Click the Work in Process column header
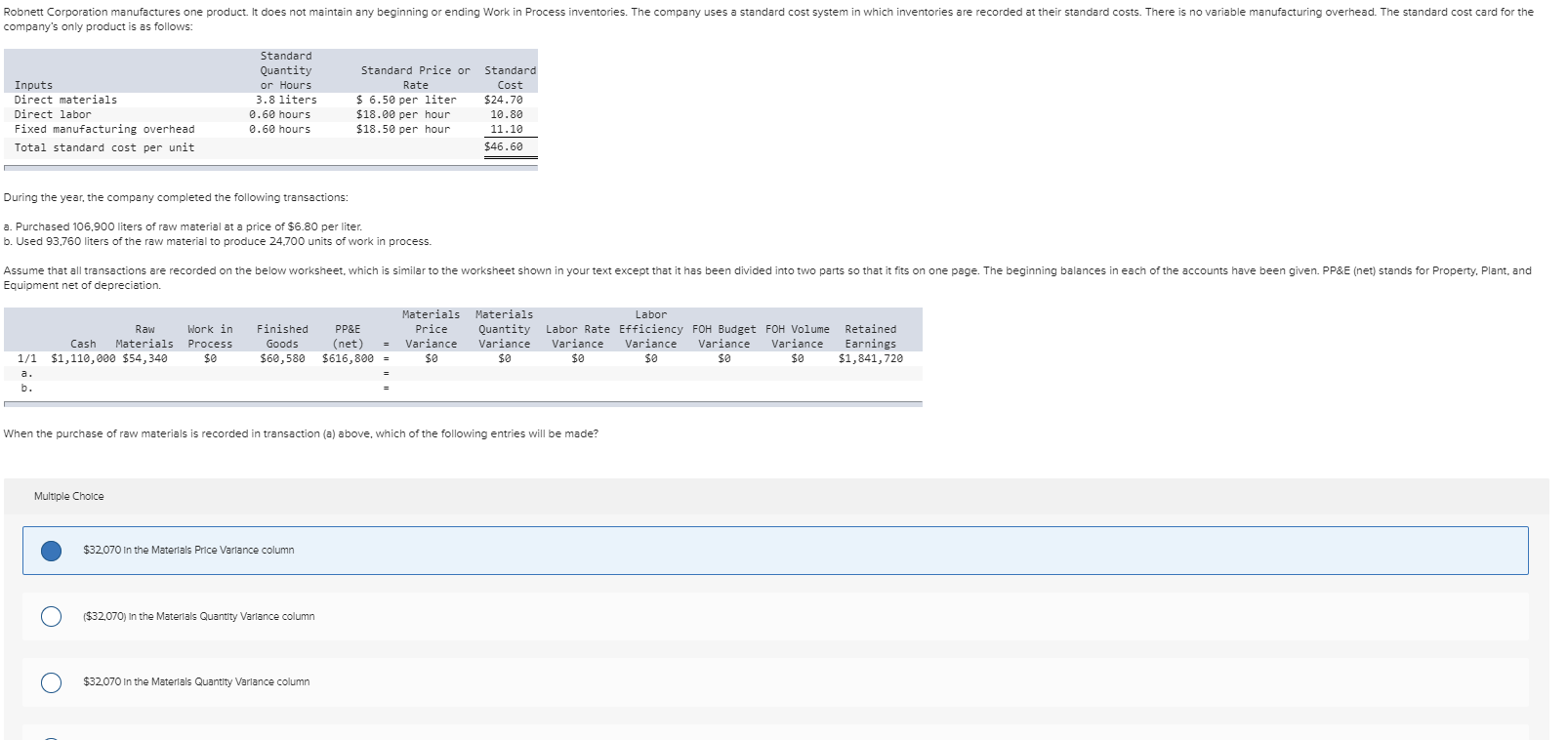The height and width of the screenshot is (740, 1568). (210, 336)
